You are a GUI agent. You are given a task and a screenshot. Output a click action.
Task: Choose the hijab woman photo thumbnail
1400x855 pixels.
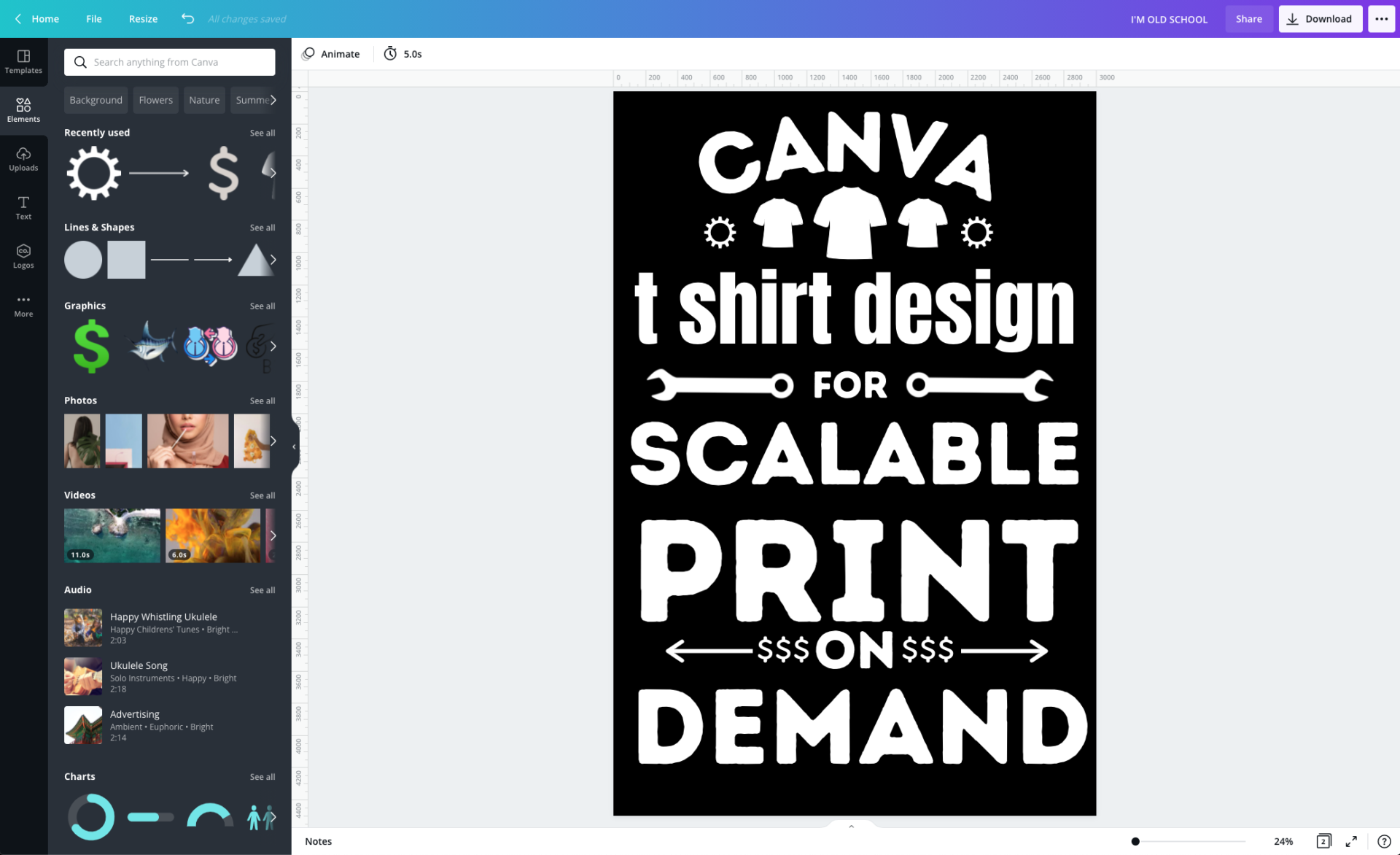coord(187,441)
